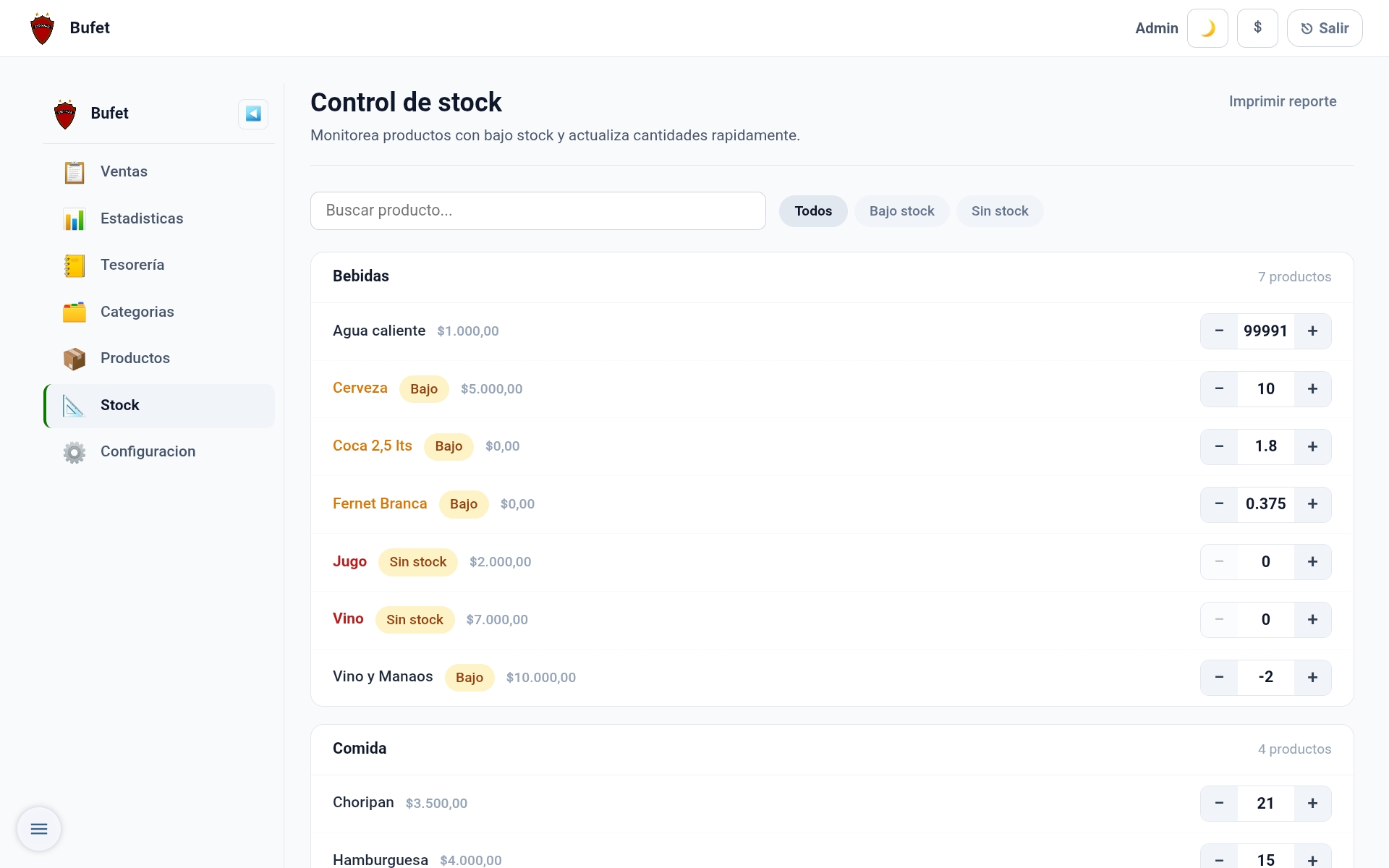Decrease Coca 2,5 lts stock

point(1219,446)
